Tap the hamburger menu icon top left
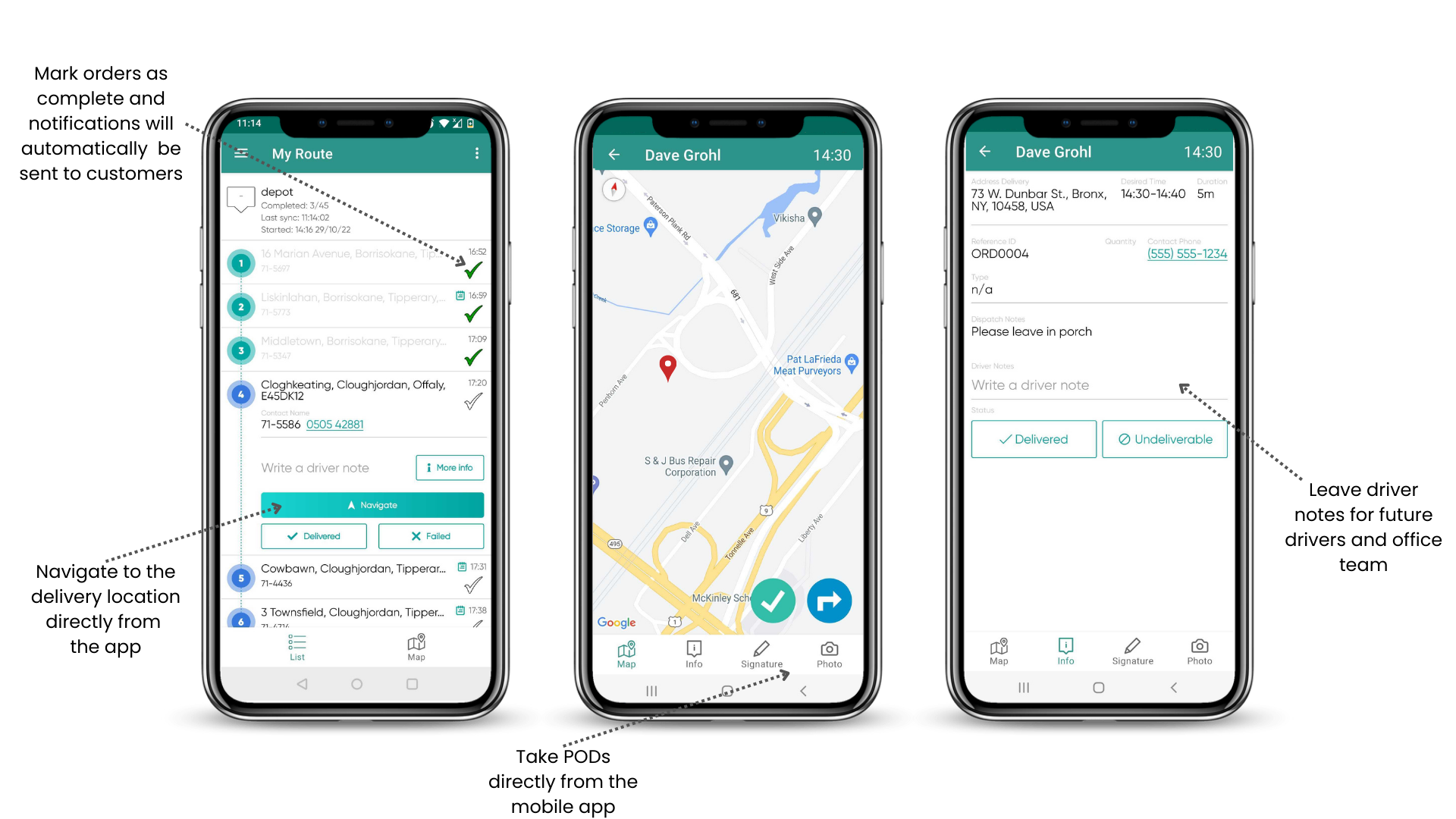The height and width of the screenshot is (819, 1456). [243, 153]
